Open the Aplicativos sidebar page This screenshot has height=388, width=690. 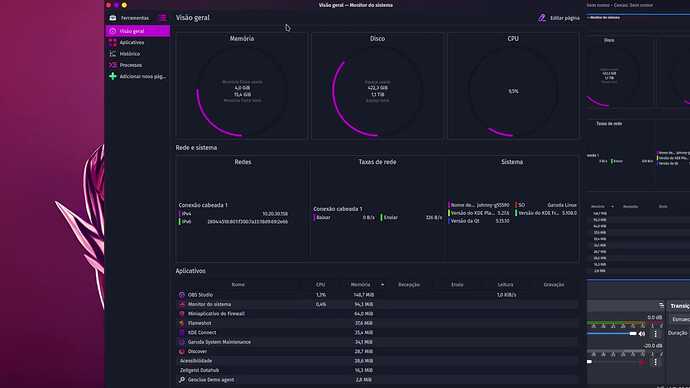tap(138, 43)
